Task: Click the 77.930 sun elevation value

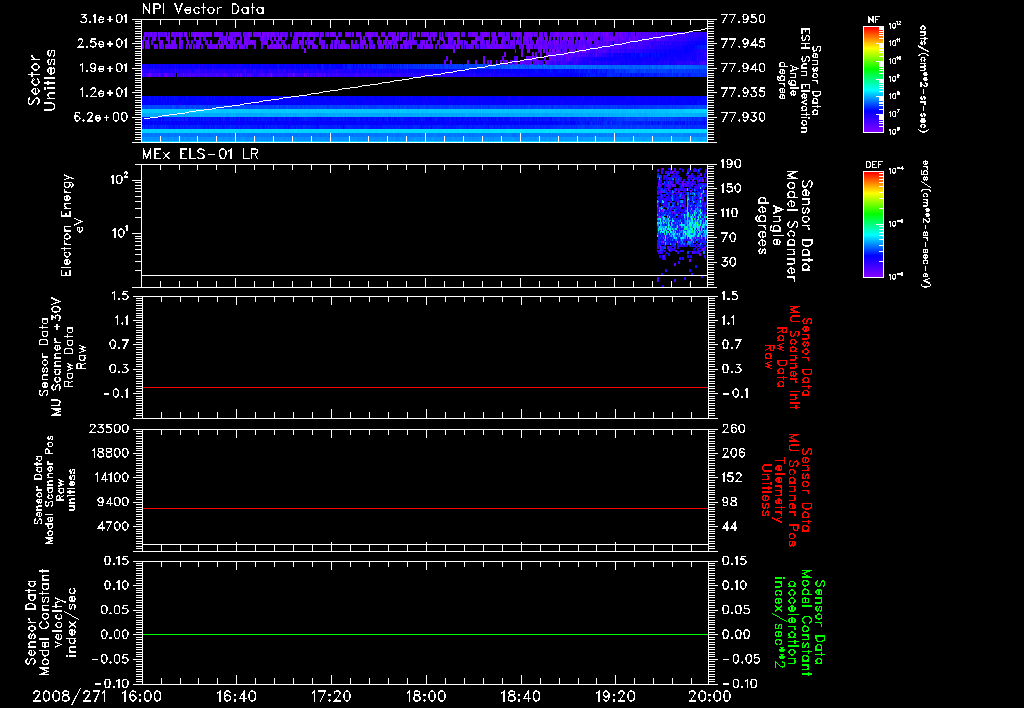Action: click(743, 117)
